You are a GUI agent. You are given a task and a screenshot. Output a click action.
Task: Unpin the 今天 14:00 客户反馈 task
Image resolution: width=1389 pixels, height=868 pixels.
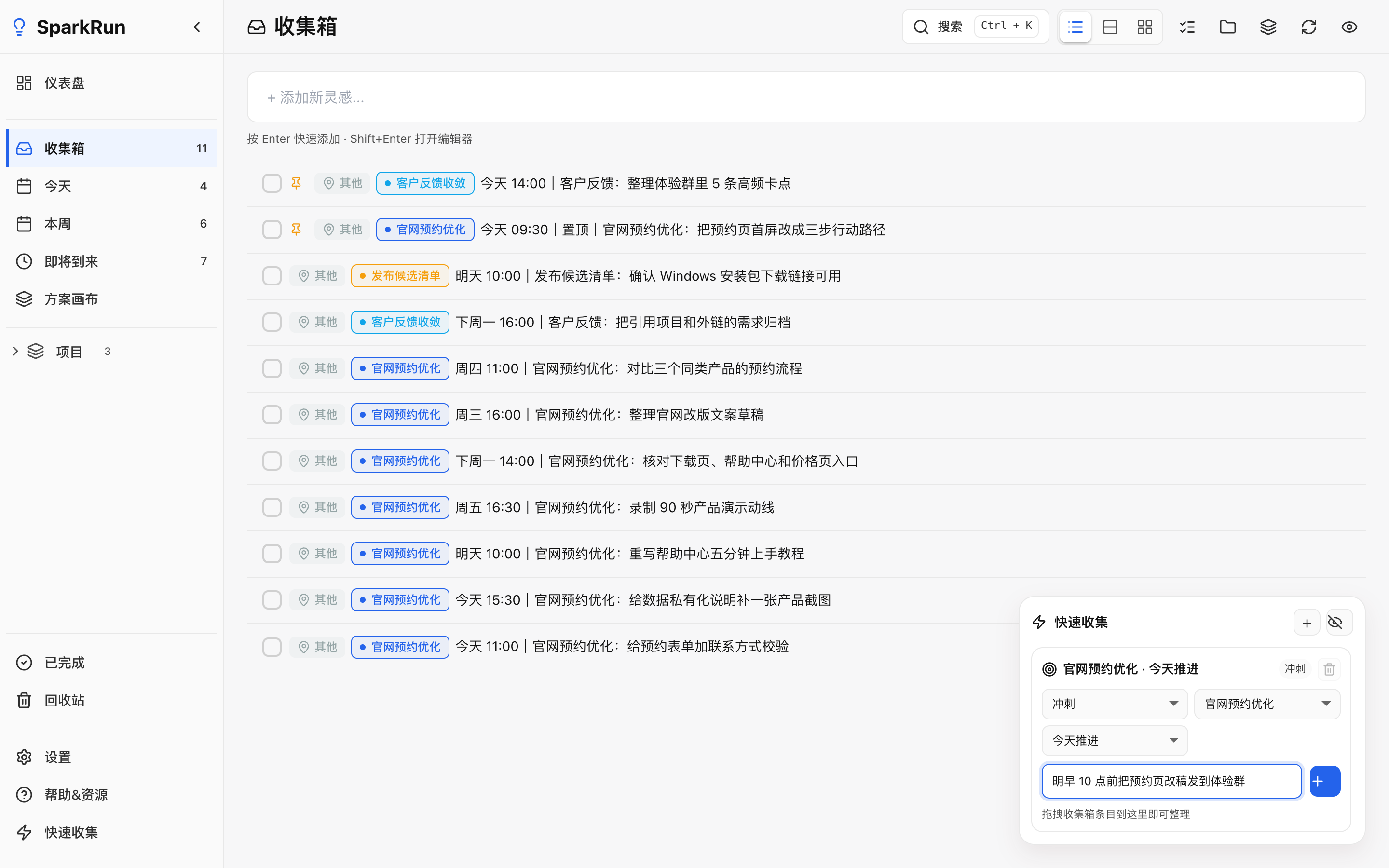pos(296,183)
